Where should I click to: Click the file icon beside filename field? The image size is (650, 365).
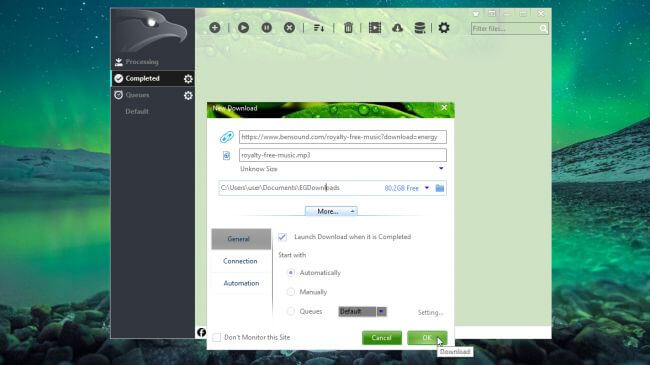(226, 156)
